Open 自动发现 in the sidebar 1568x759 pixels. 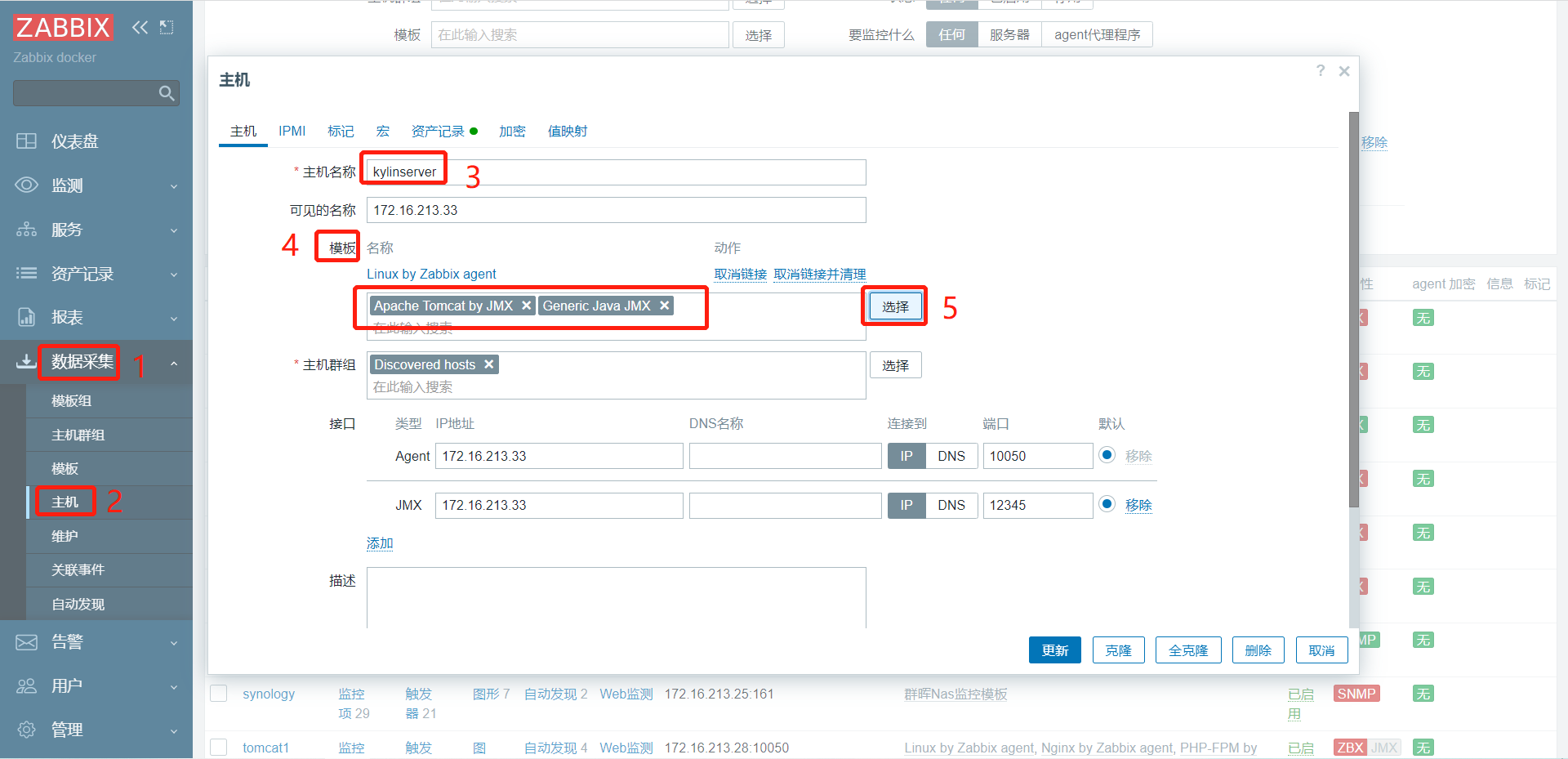click(x=78, y=604)
